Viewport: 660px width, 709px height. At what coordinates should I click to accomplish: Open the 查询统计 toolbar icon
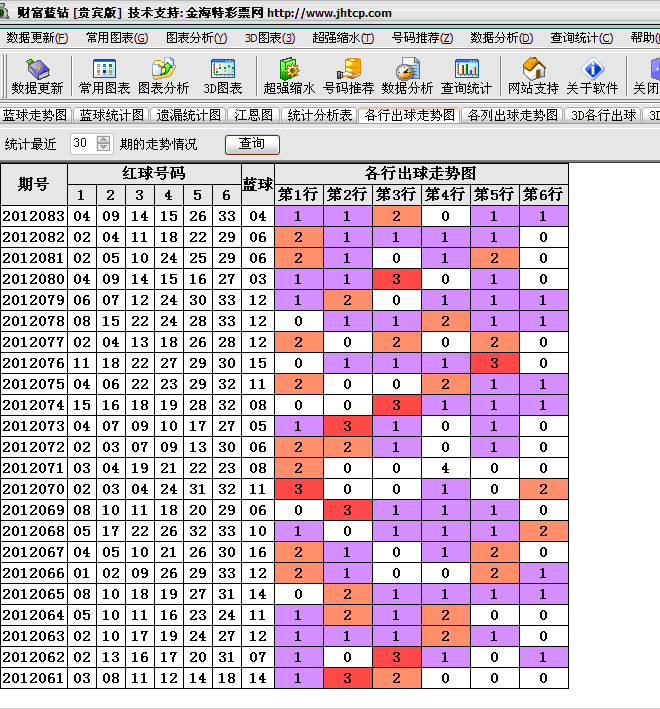(x=466, y=76)
